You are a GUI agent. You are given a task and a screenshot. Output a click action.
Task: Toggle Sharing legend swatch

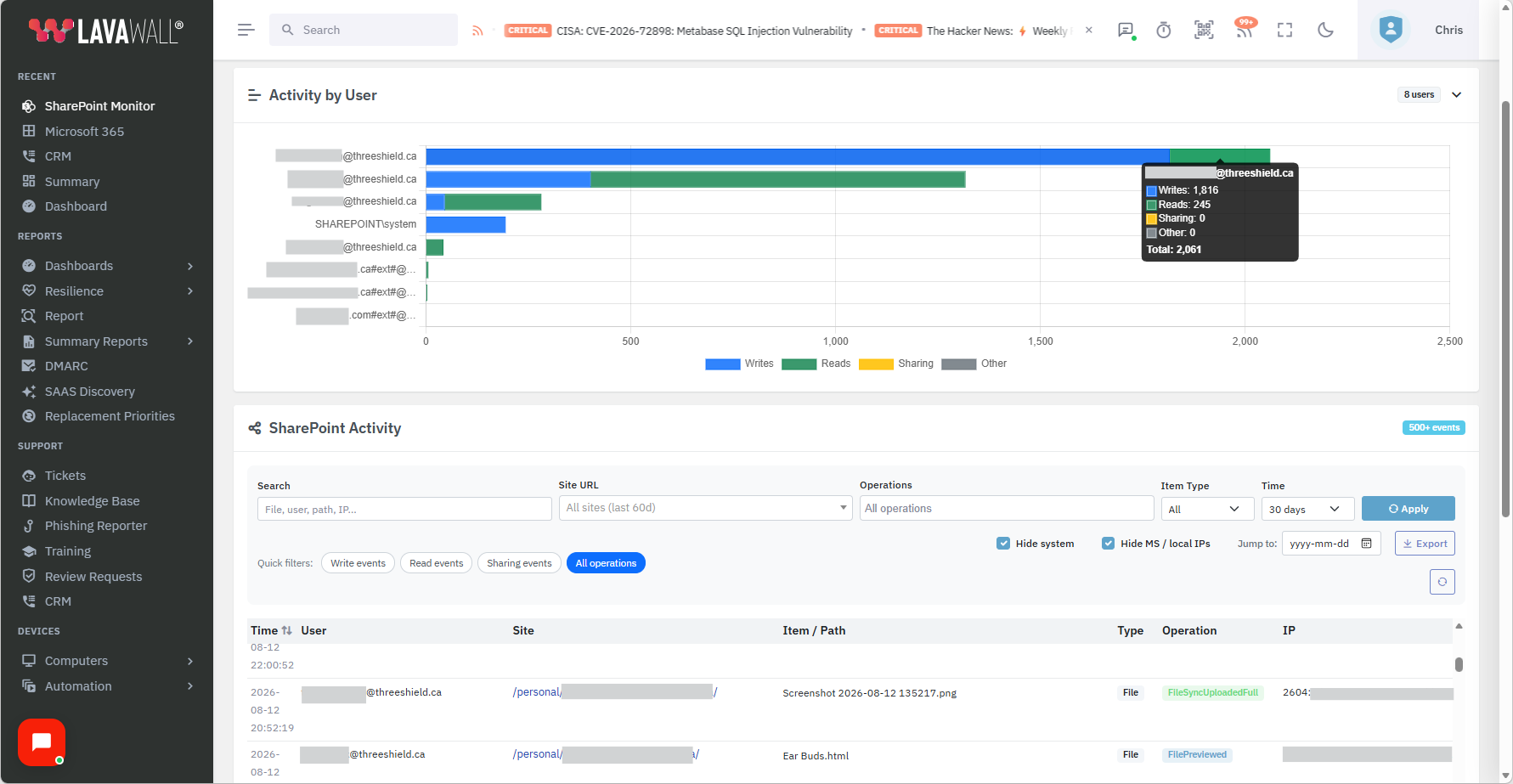coord(877,364)
